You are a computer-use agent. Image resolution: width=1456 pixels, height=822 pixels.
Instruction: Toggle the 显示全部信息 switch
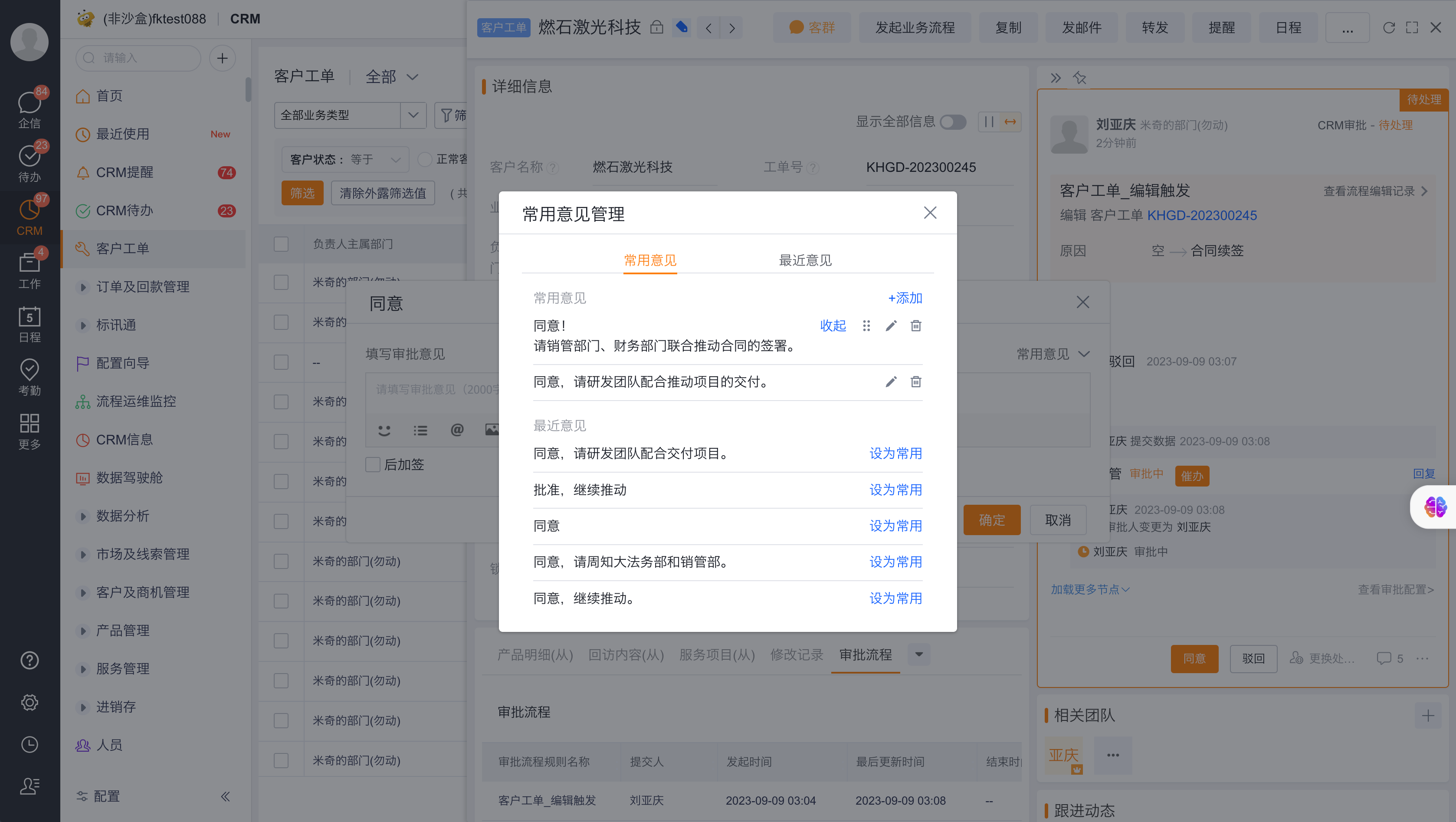[x=953, y=122]
